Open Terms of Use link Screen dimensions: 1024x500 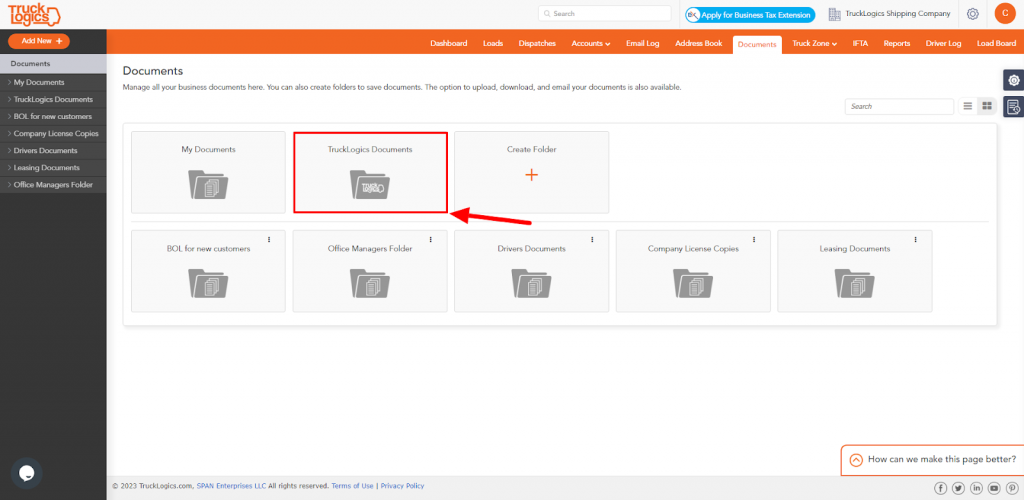pos(353,486)
